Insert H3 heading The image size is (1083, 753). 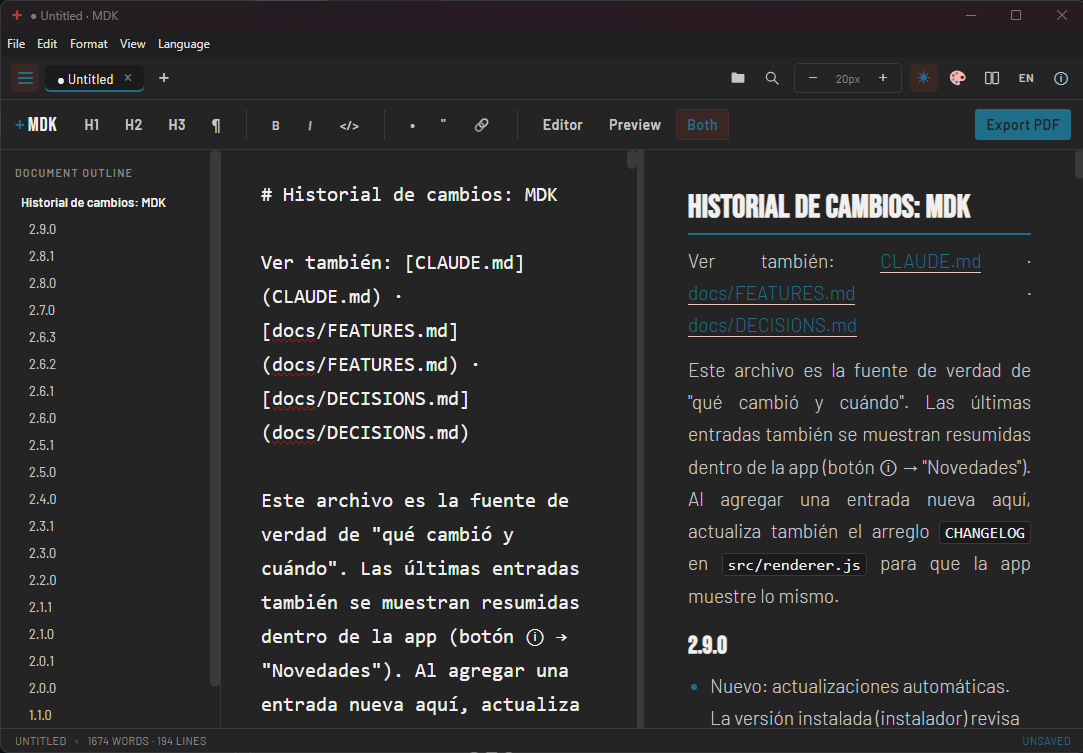coord(177,125)
